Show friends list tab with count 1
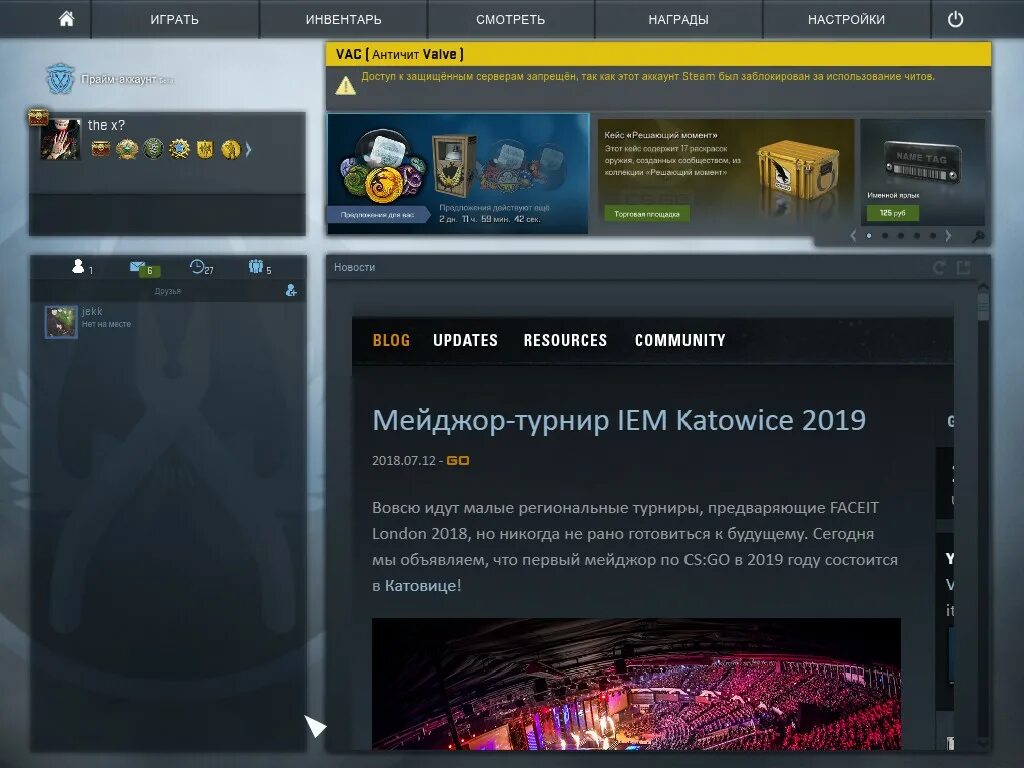This screenshot has width=1024, height=768. tap(82, 267)
